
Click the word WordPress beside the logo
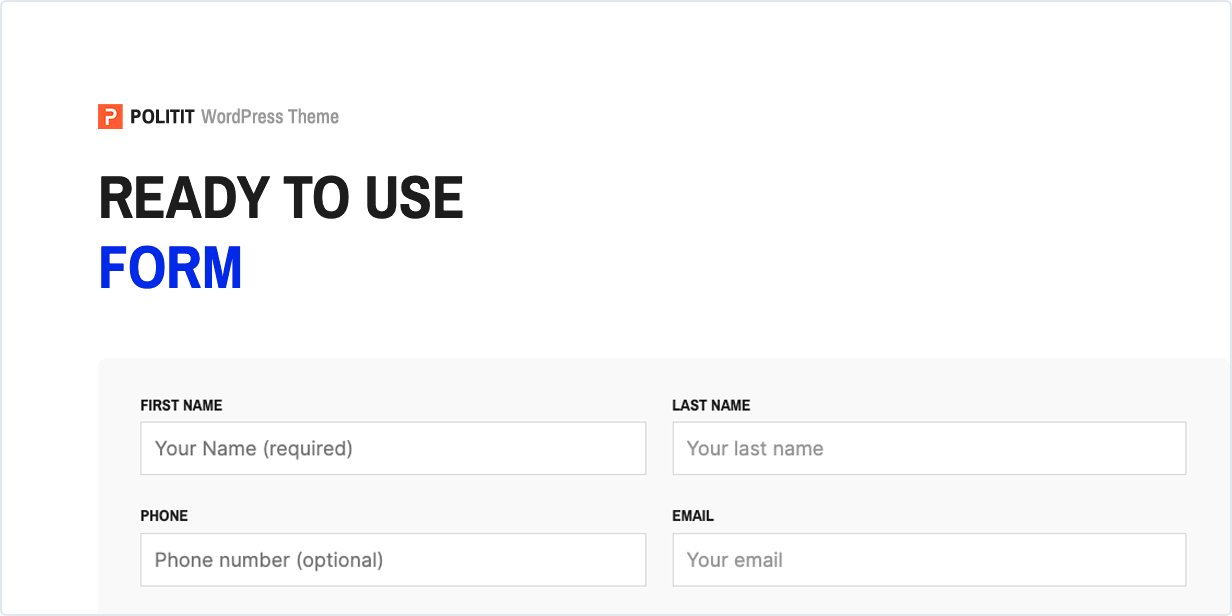click(x=242, y=117)
